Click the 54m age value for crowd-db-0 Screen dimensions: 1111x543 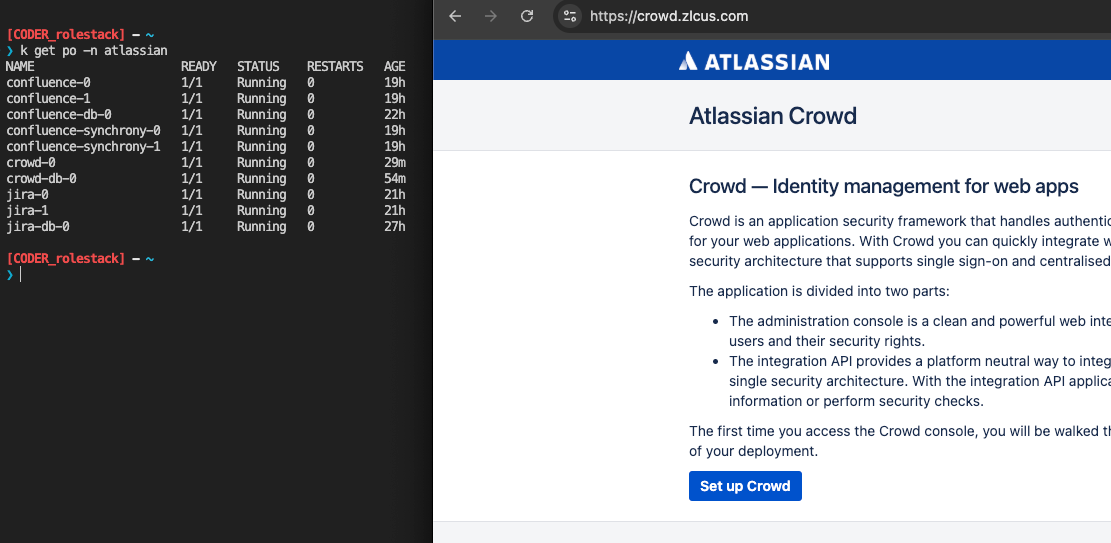pos(395,179)
